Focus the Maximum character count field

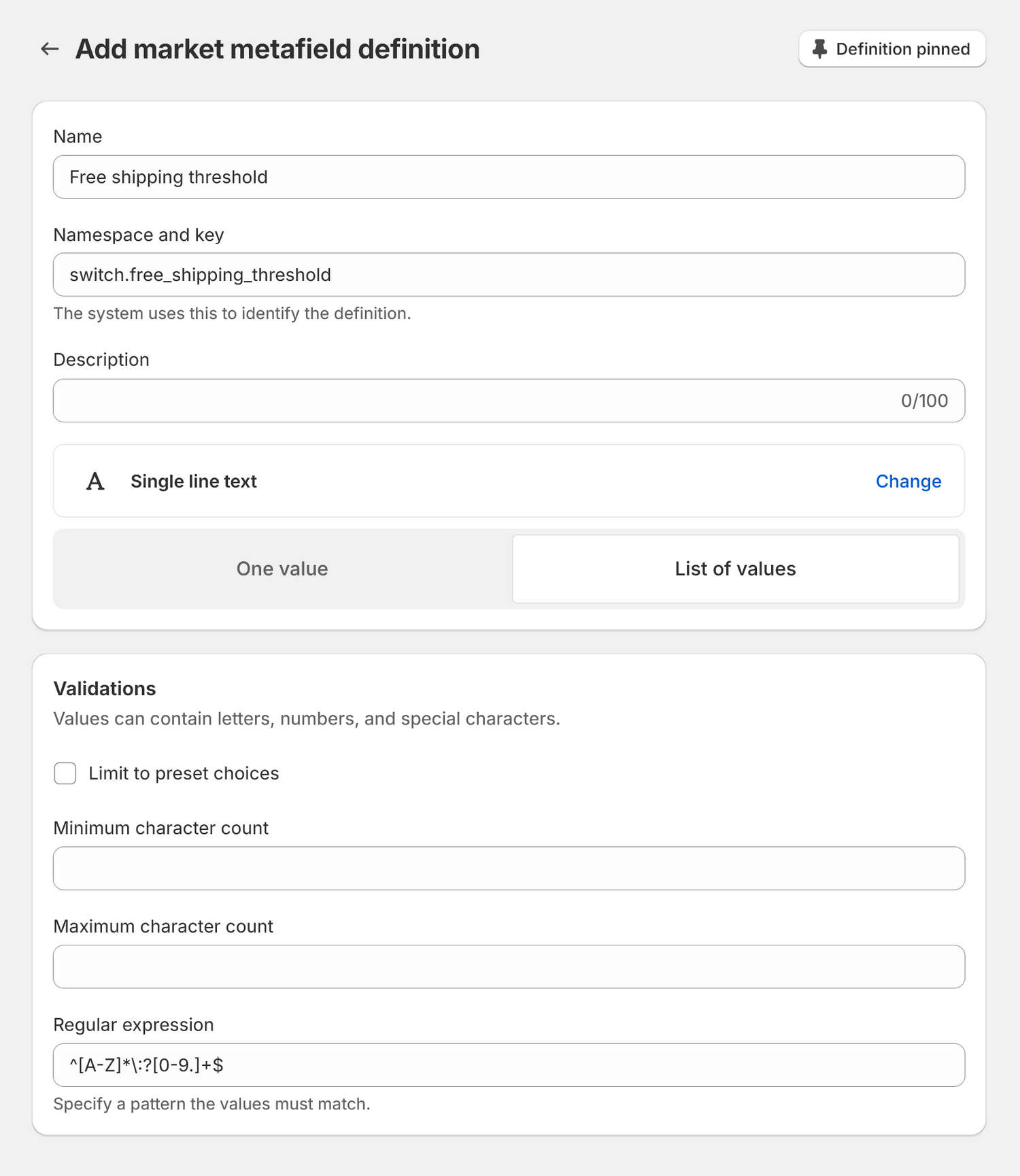(509, 967)
